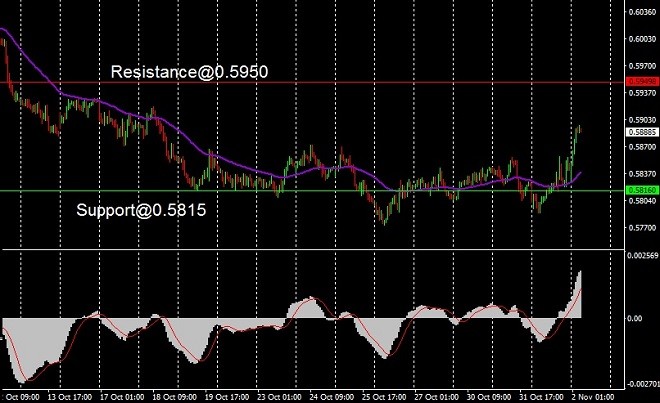The width and height of the screenshot is (660, 403).
Task: Click the -0.002701 indicator scale label
Action: click(x=642, y=384)
